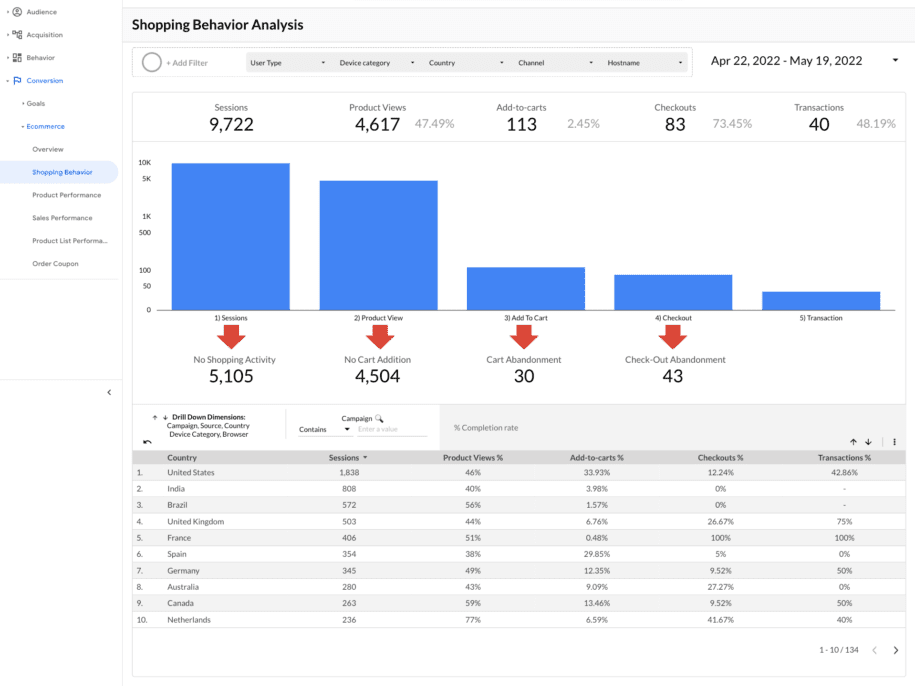Click the Campaign search value input field

[x=391, y=430]
